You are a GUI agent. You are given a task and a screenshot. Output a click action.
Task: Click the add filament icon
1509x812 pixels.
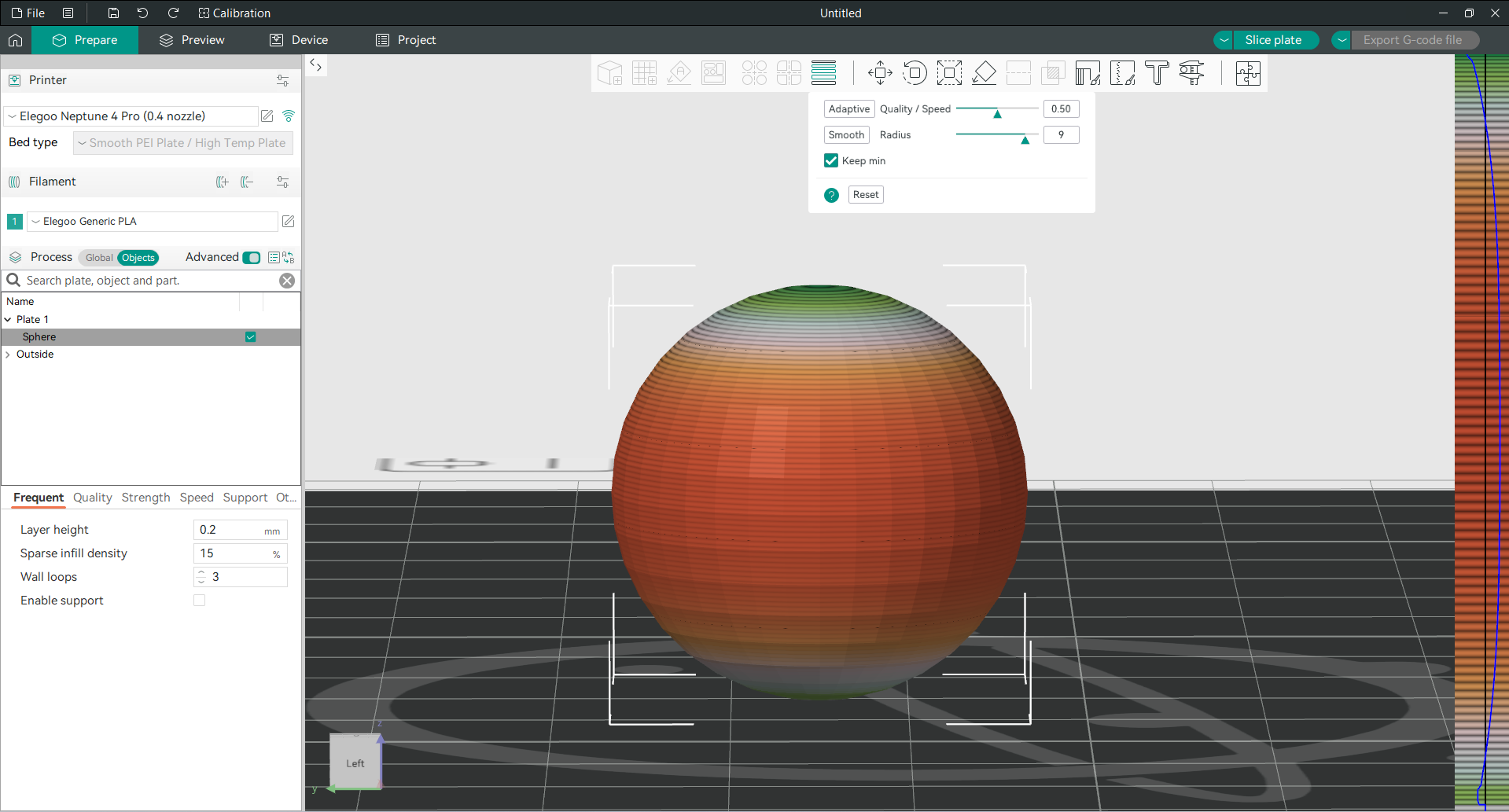coord(223,182)
